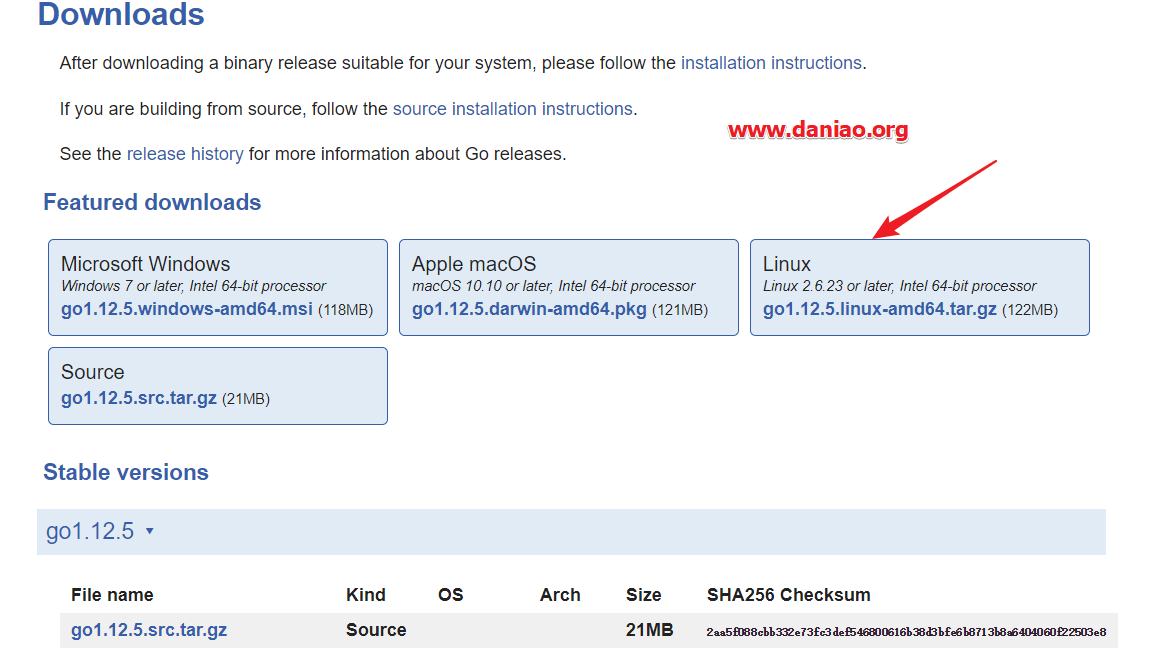Viewport: 1153px width, 657px height.
Task: Download go1.12.5.darwin-amd64.pkg package
Action: [529, 309]
